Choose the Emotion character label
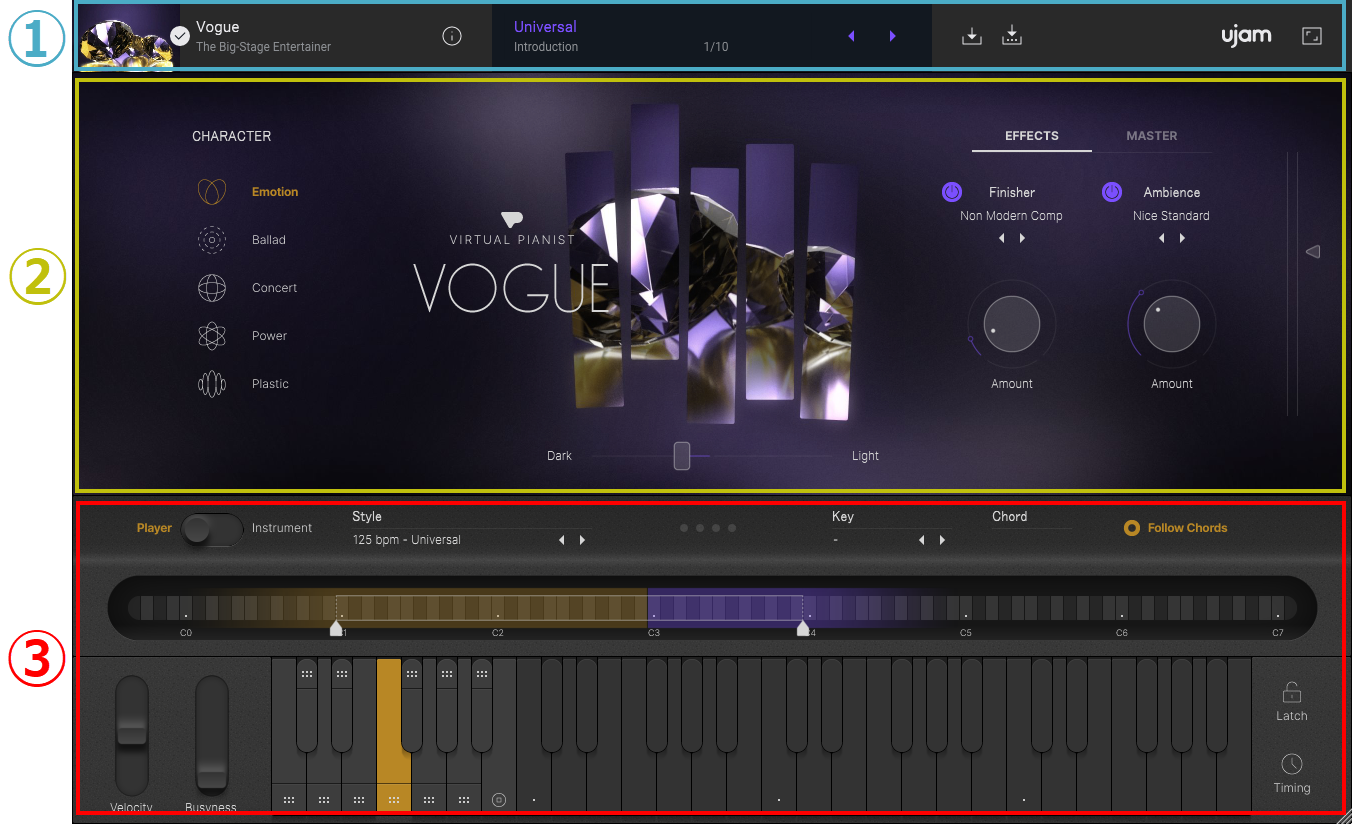The height and width of the screenshot is (824, 1352). [x=275, y=192]
